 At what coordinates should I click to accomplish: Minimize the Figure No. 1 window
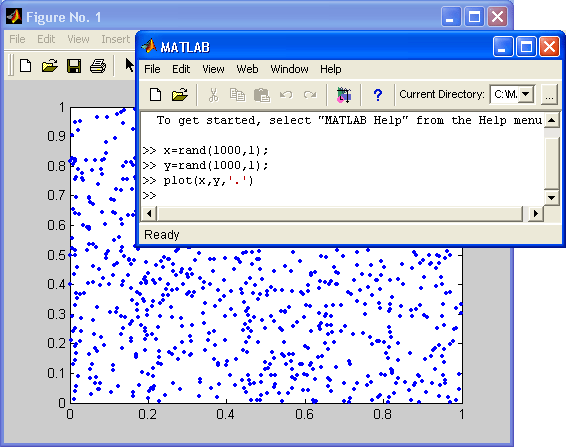point(450,17)
